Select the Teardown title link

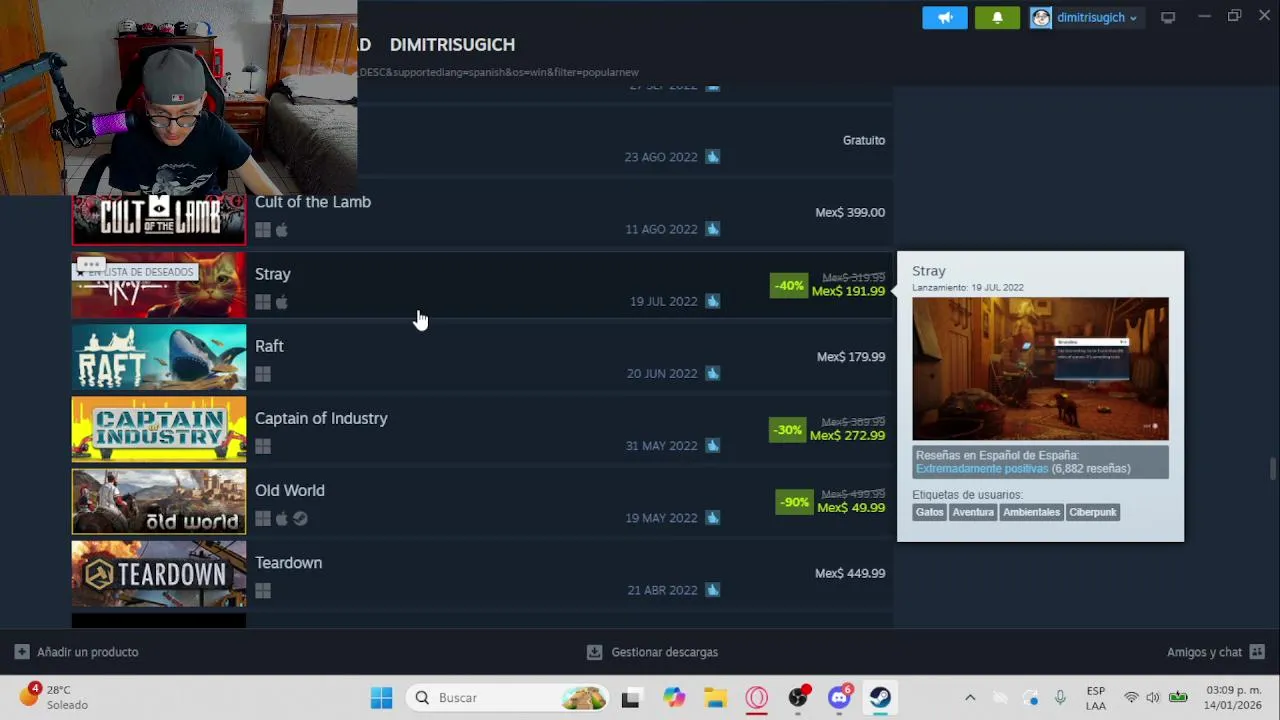(288, 562)
